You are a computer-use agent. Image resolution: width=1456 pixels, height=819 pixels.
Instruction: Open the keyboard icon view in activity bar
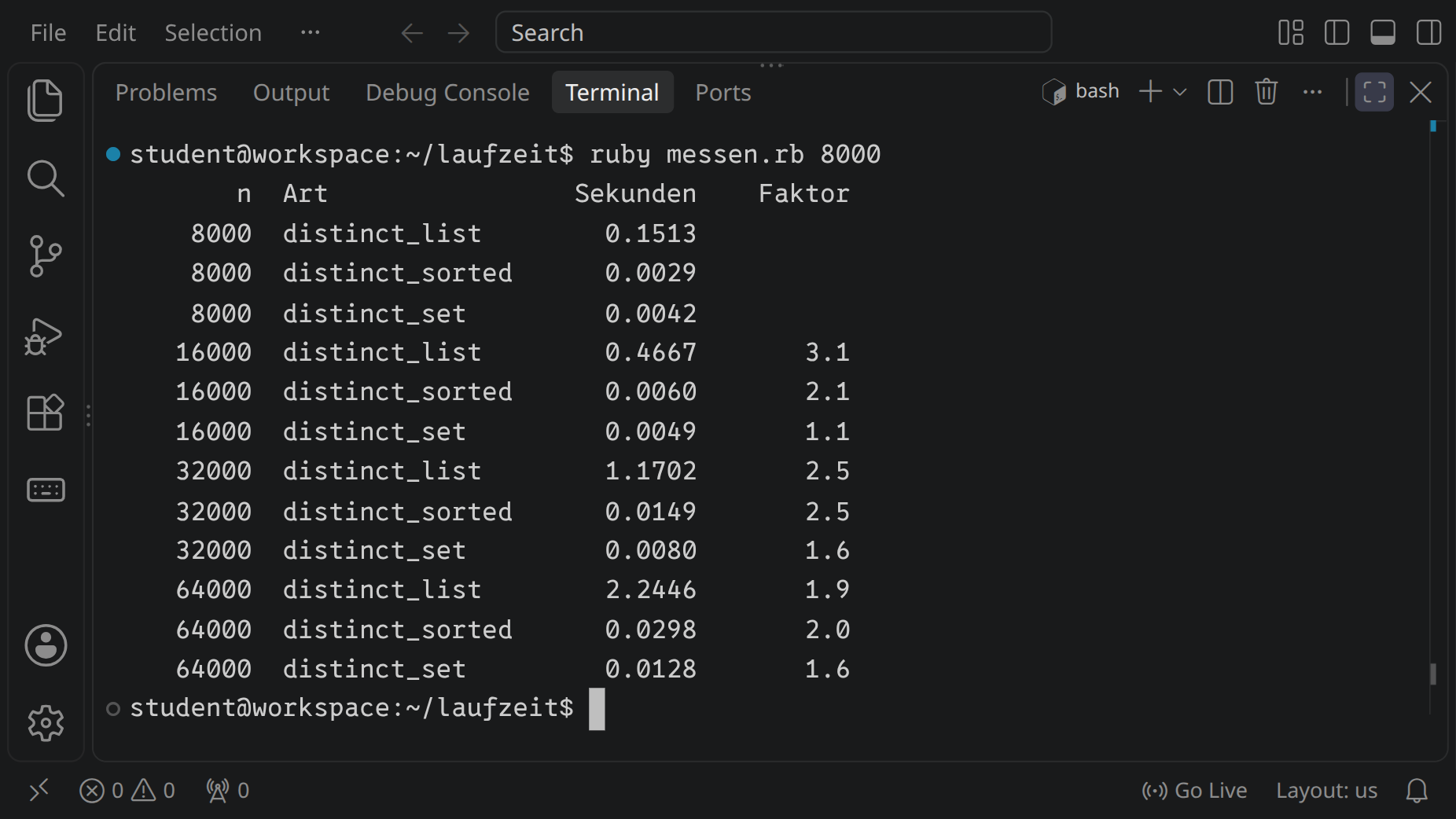click(46, 490)
